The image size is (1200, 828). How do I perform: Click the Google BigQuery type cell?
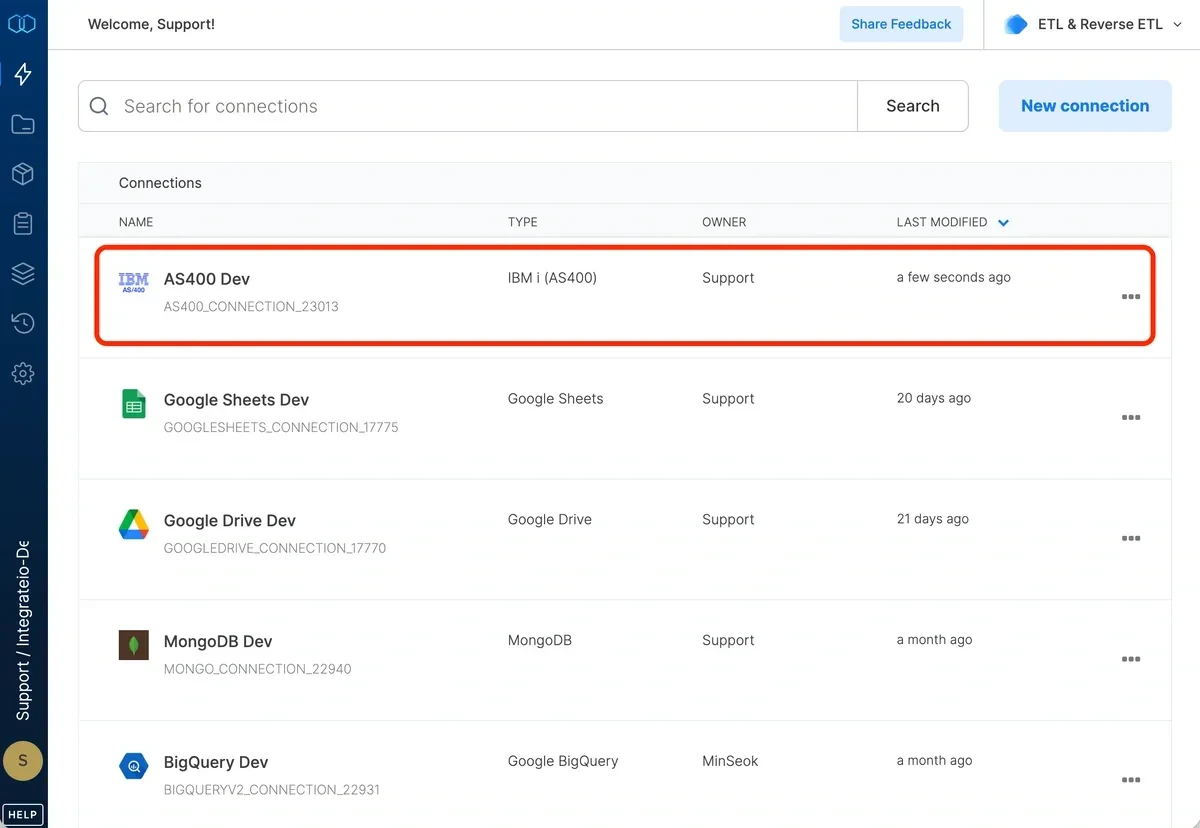(x=563, y=761)
